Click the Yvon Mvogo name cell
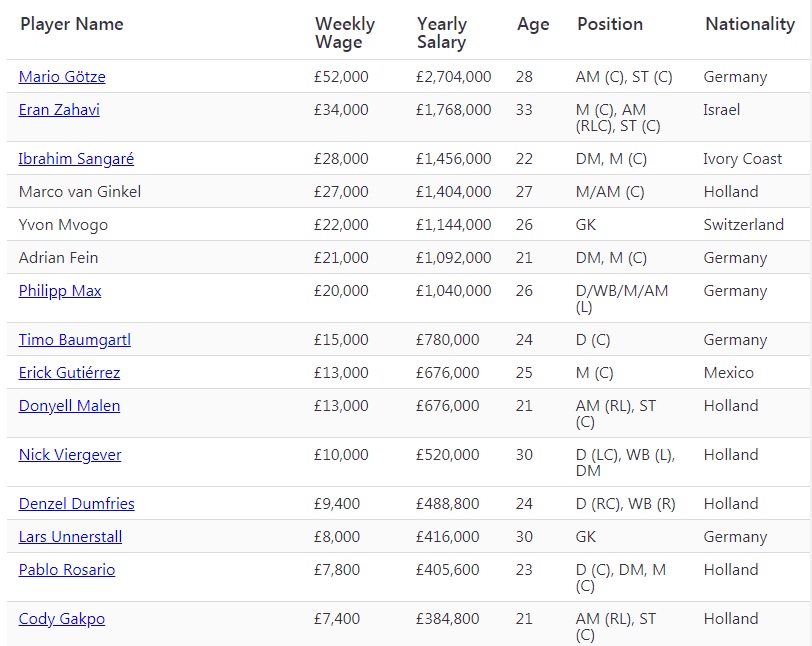Viewport: 812px width, 646px height. (x=63, y=225)
